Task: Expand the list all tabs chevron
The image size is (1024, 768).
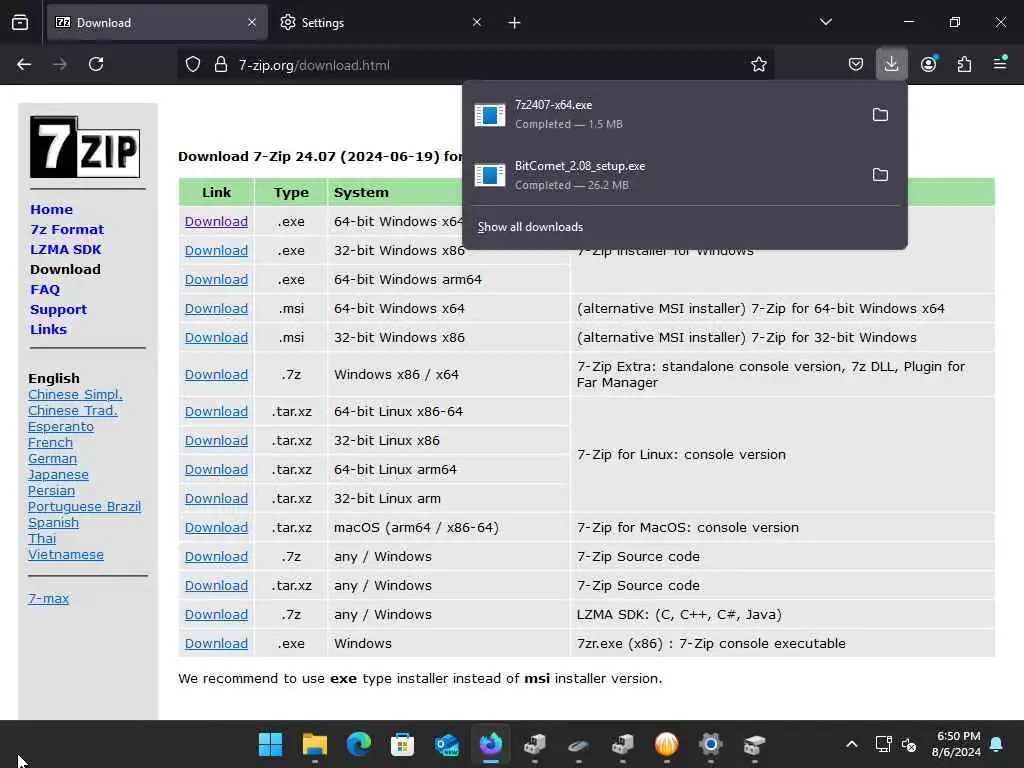Action: 825,22
